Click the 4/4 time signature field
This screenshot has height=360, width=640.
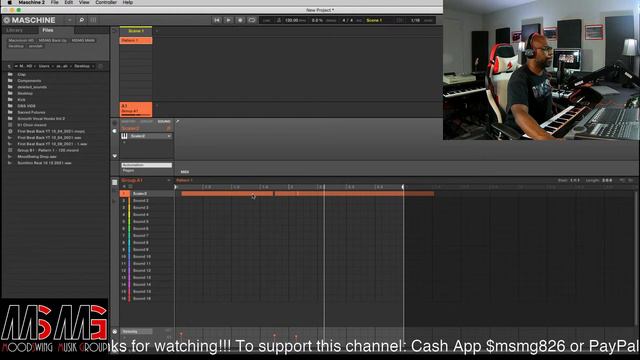pyautogui.click(x=347, y=20)
